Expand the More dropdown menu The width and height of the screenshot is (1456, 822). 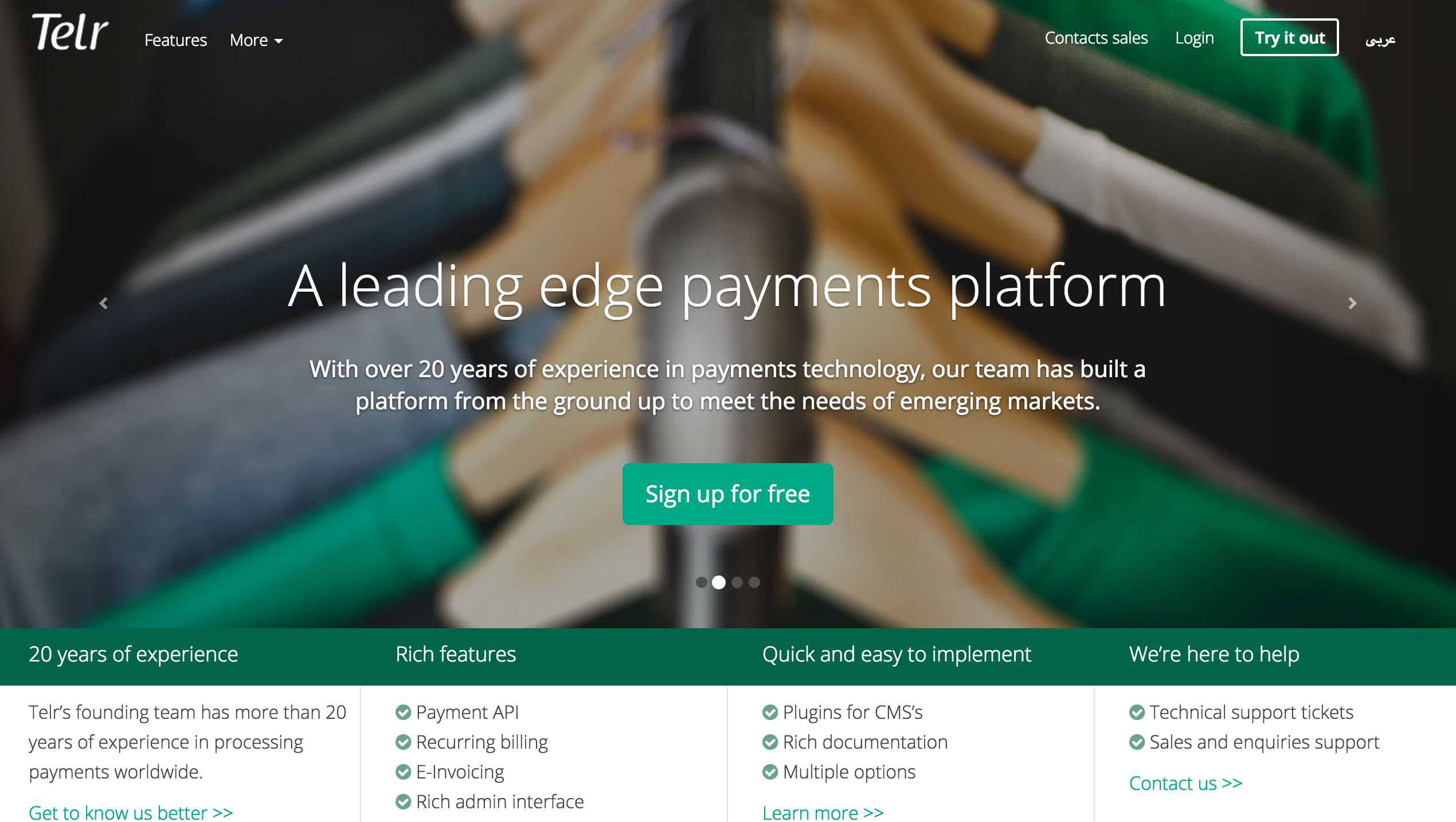(x=256, y=40)
